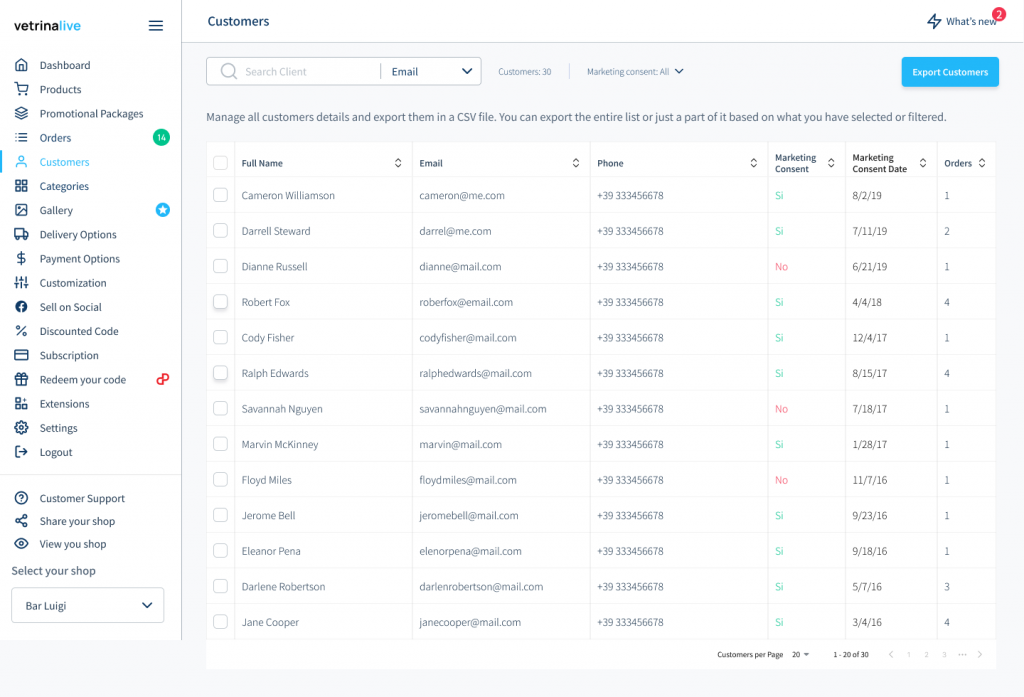Click the Extensions icon in sidebar
Viewport: 1024px width, 697px height.
click(22, 403)
